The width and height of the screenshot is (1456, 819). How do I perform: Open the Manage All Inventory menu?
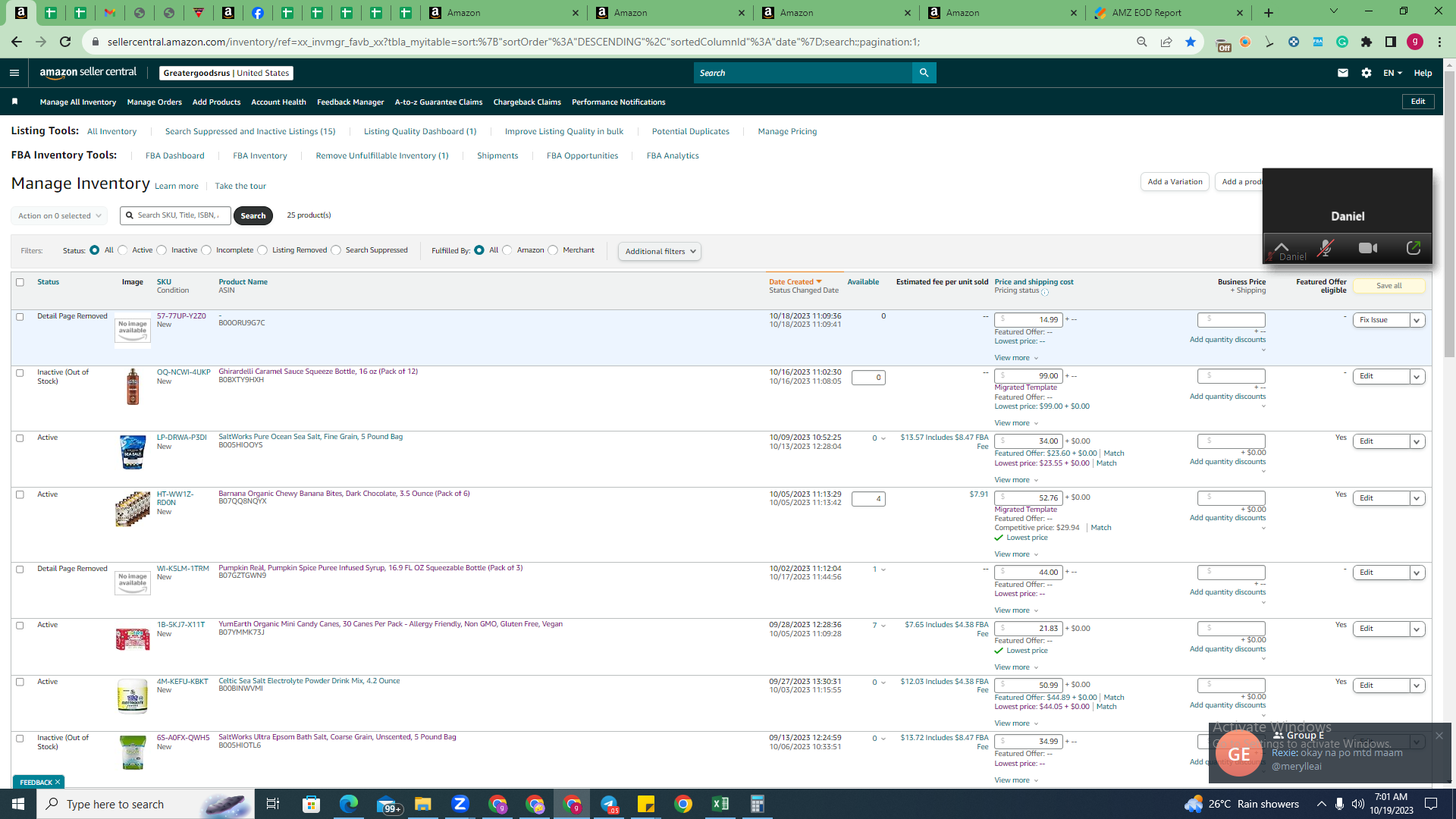point(78,102)
